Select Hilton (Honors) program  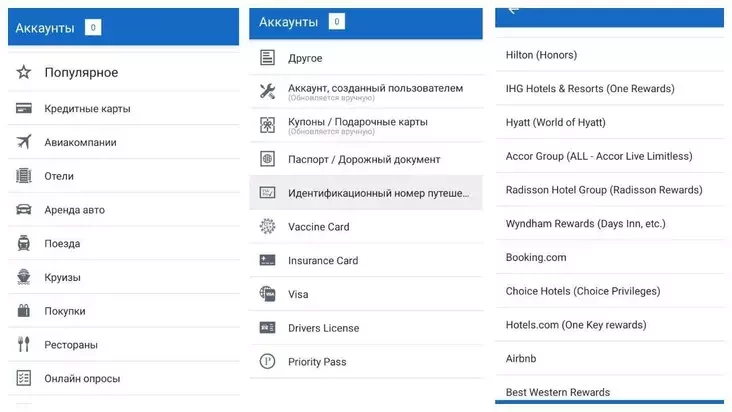tap(610, 55)
